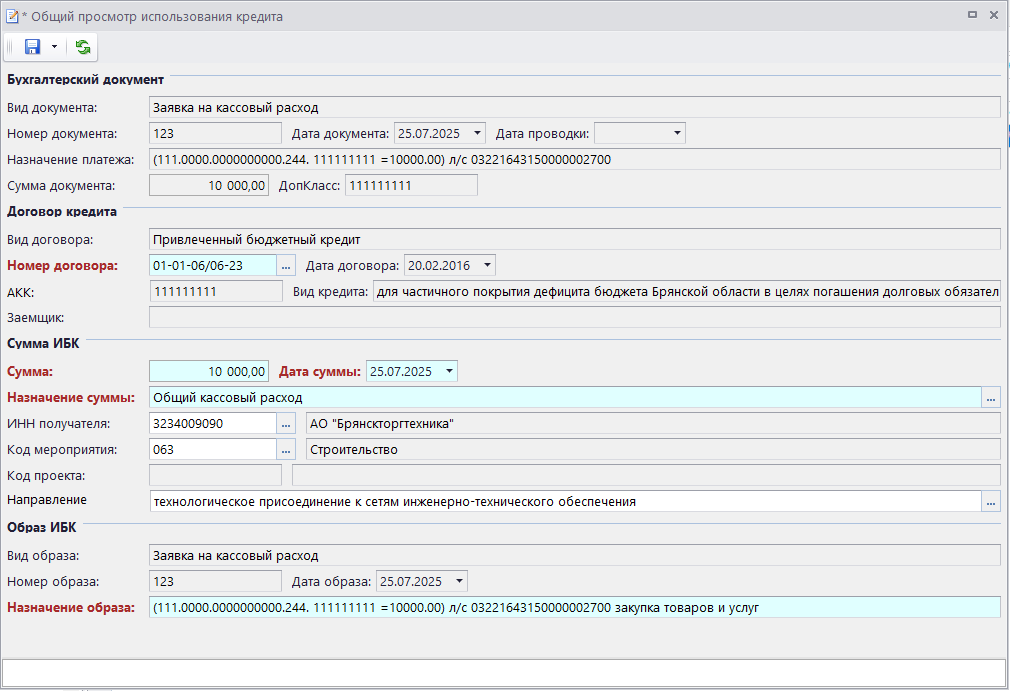Expand the Дата договора date picker
Image resolution: width=1010 pixels, height=691 pixels.
coord(486,265)
